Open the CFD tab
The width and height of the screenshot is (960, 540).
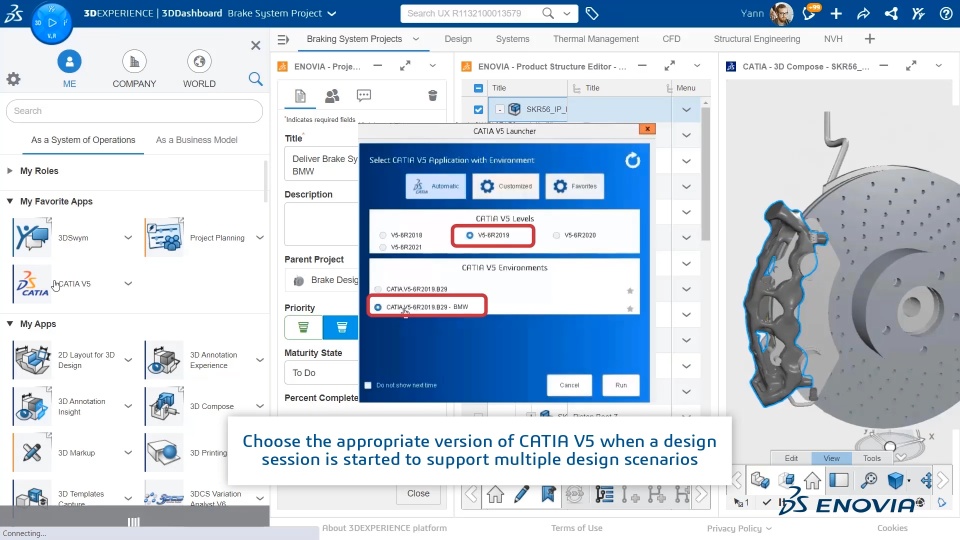[x=671, y=39]
